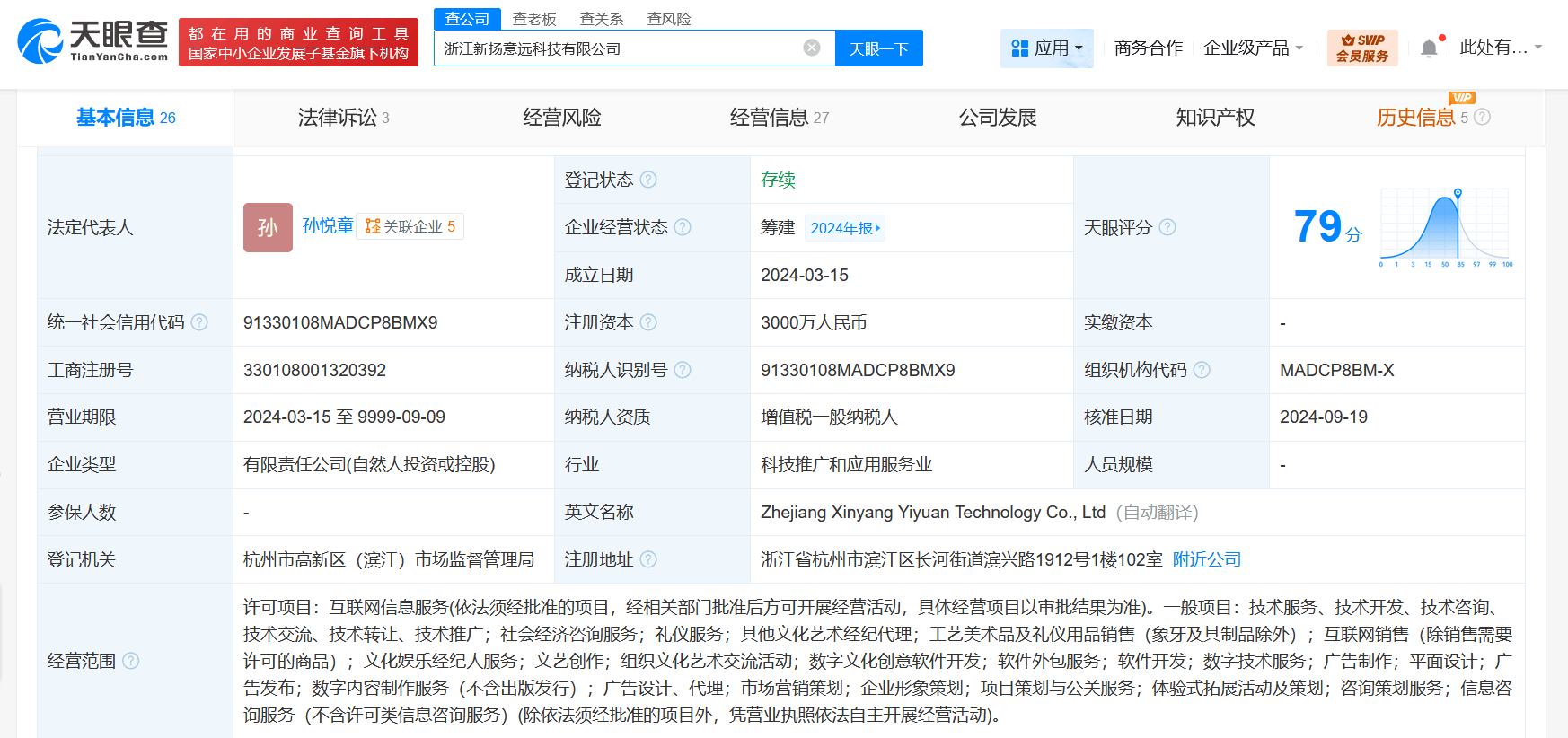Click help icon beside 组织机构代码
This screenshot has height=738, width=1568.
1202,370
